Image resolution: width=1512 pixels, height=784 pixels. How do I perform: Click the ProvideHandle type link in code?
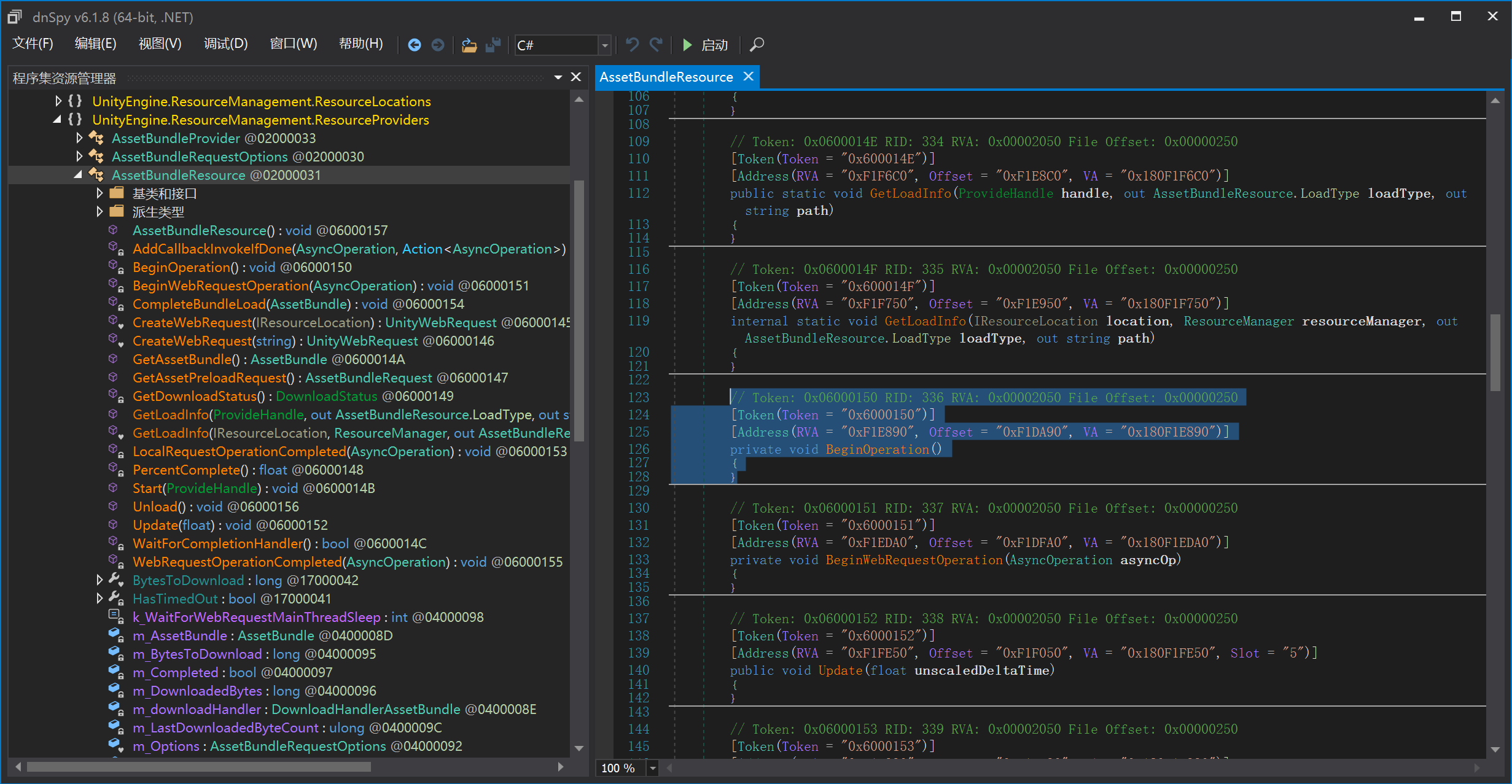click(1006, 193)
